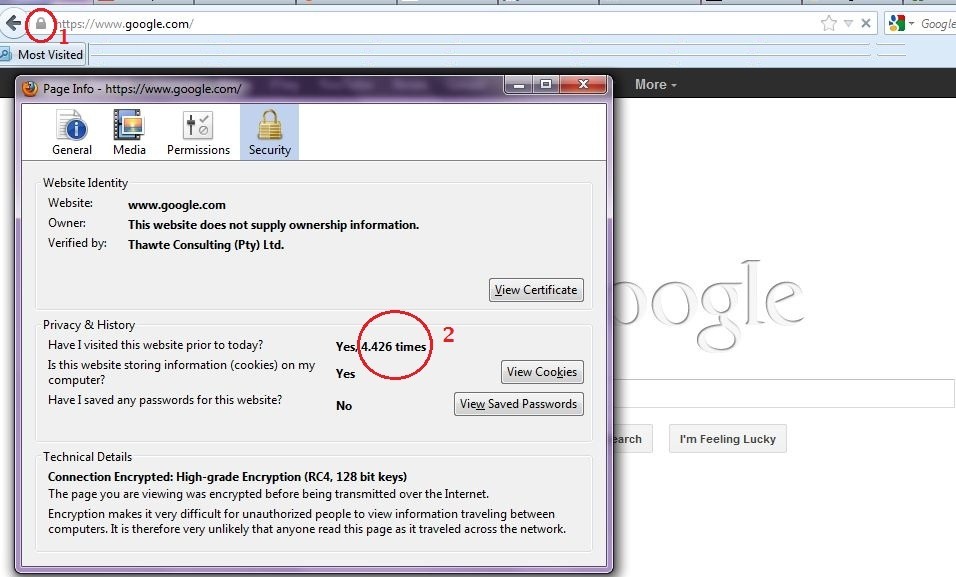Click the Firefox icon in Page Info title bar
Image resolution: width=956 pixels, height=577 pixels.
(30, 88)
